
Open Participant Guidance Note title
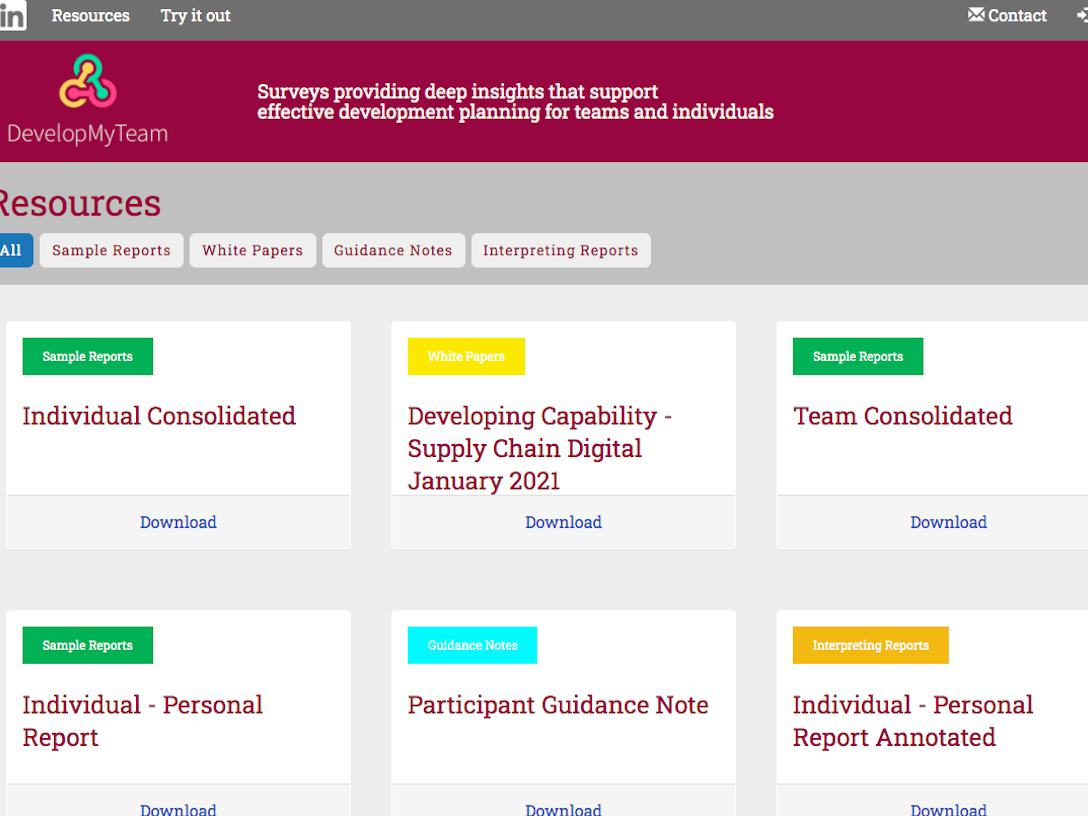[558, 705]
